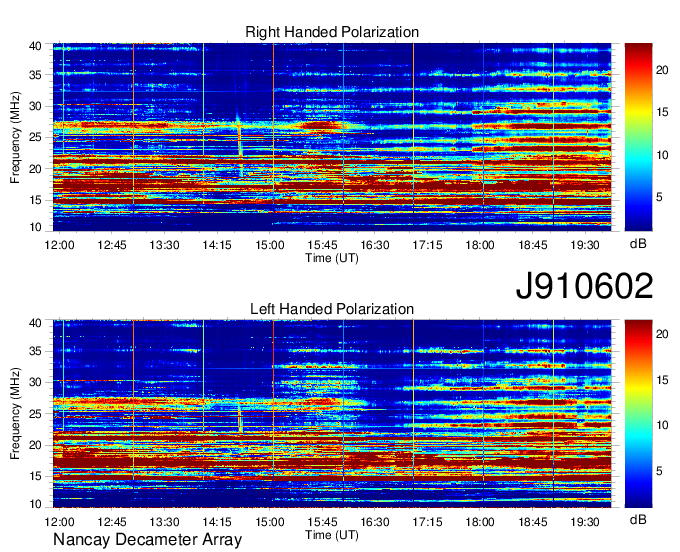Click the "20" tick on the lower color bar

tap(662, 334)
